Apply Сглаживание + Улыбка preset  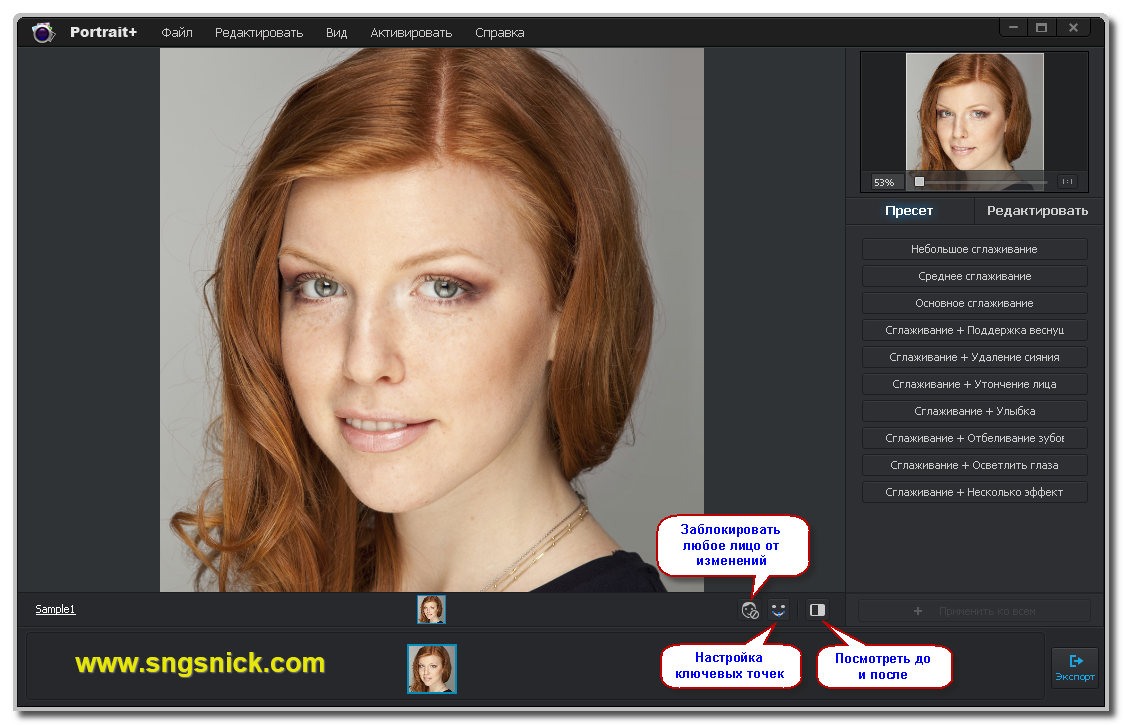point(974,411)
